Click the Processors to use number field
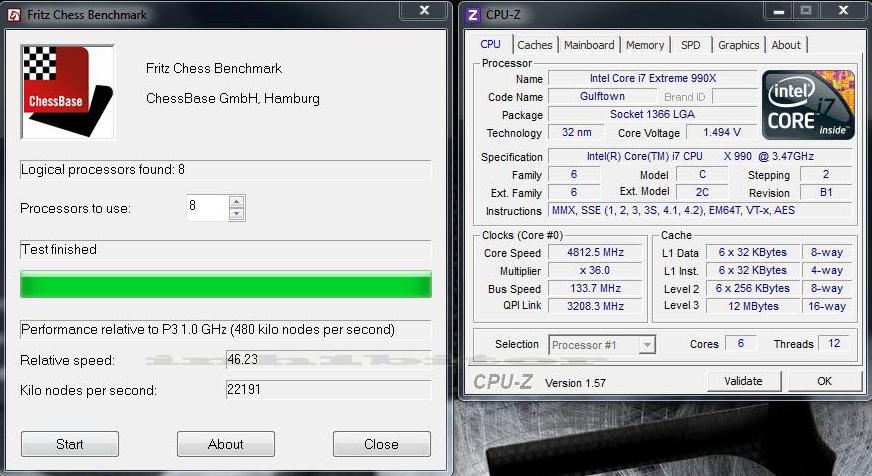This screenshot has height=476, width=872. [207, 208]
